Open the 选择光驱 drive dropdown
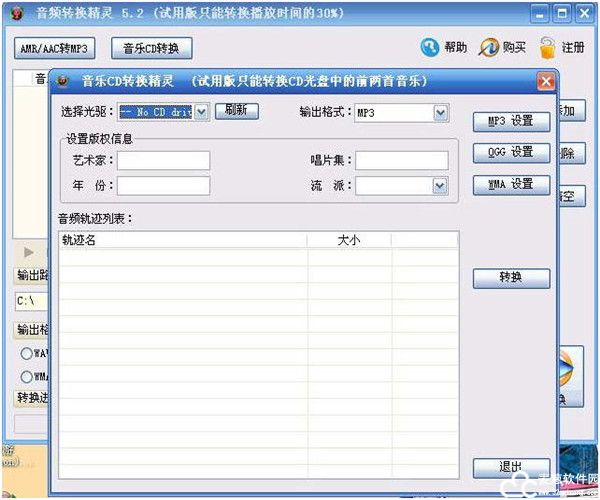Viewport: 600px width, 500px height. pos(201,112)
